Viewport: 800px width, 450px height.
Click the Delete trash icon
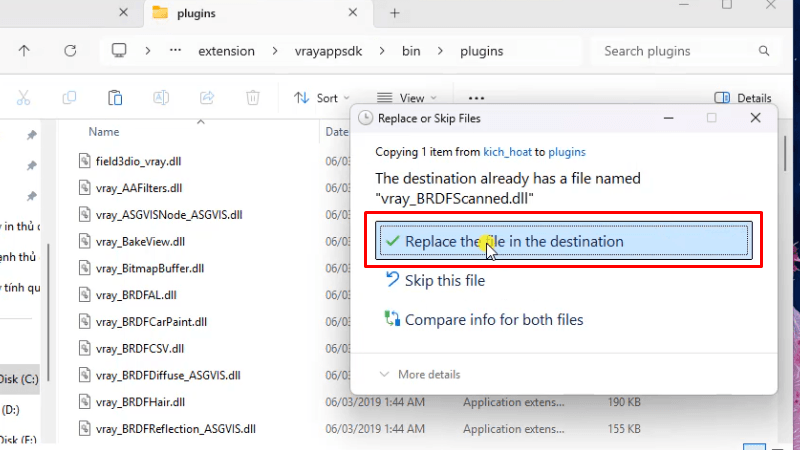click(253, 98)
